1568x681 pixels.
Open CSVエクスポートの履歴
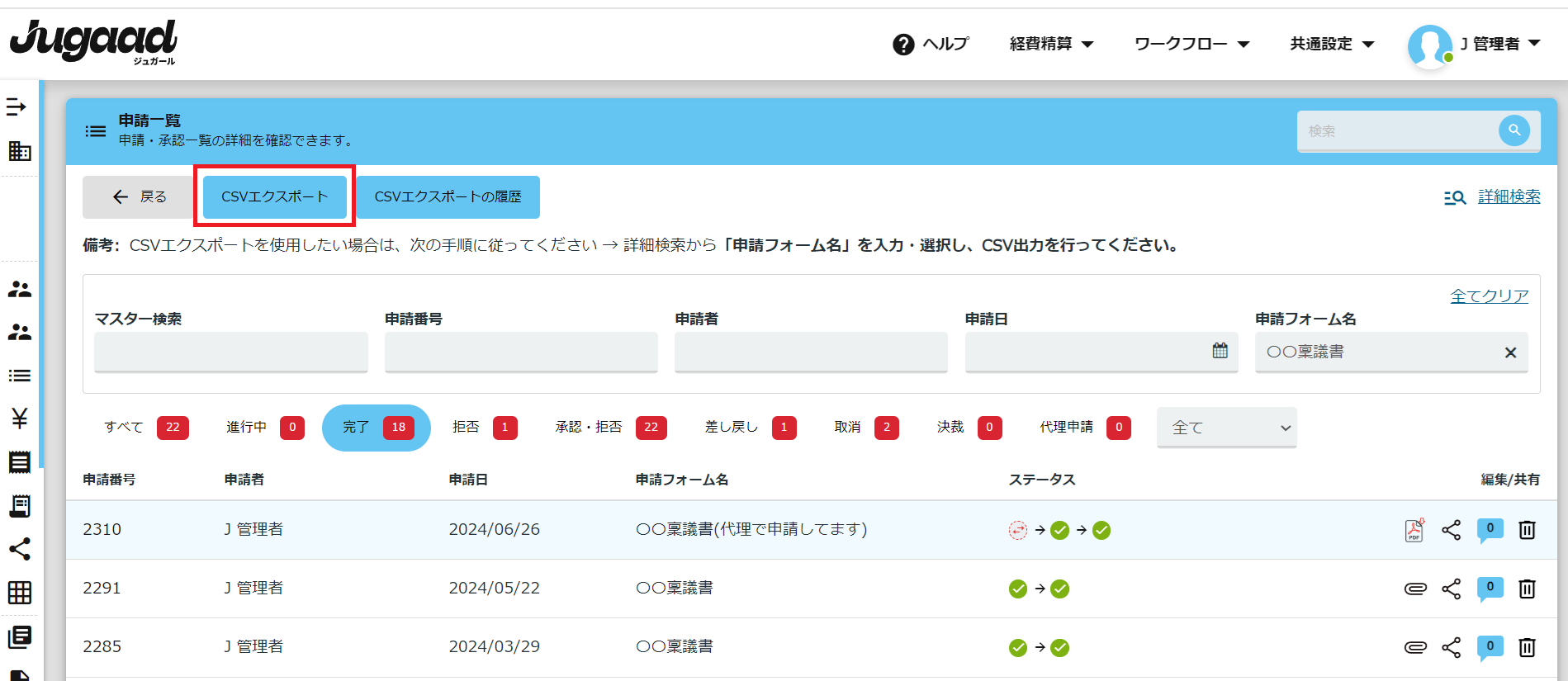448,196
